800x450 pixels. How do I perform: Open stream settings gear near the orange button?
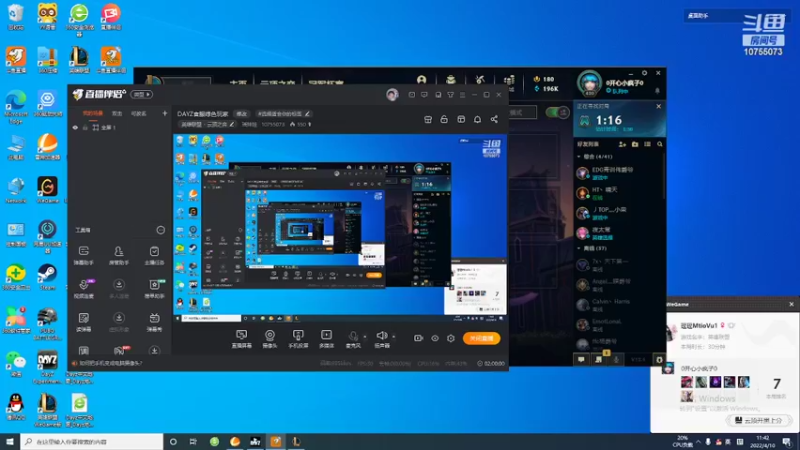point(451,338)
